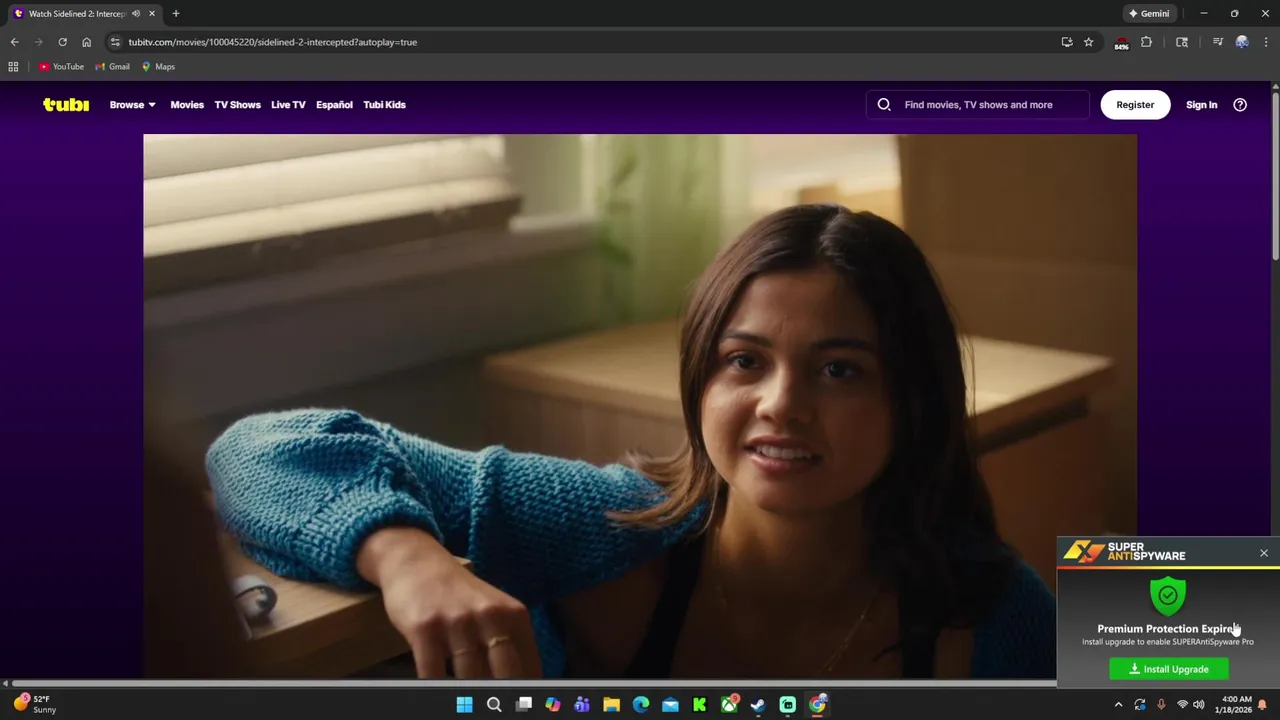This screenshot has width=1280, height=720.
Task: Click the Register button
Action: (x=1135, y=105)
